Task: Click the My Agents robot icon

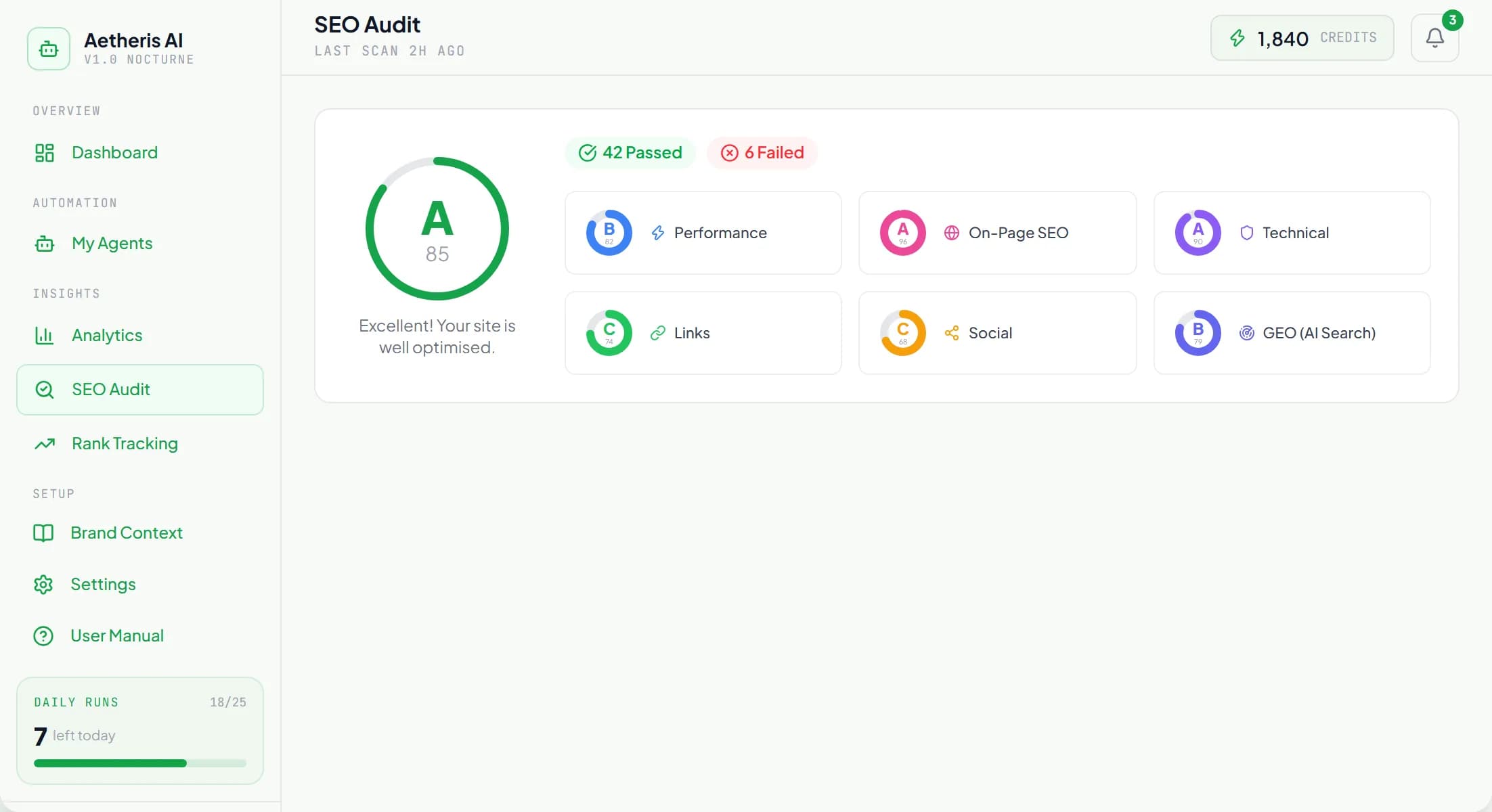Action: pyautogui.click(x=45, y=244)
